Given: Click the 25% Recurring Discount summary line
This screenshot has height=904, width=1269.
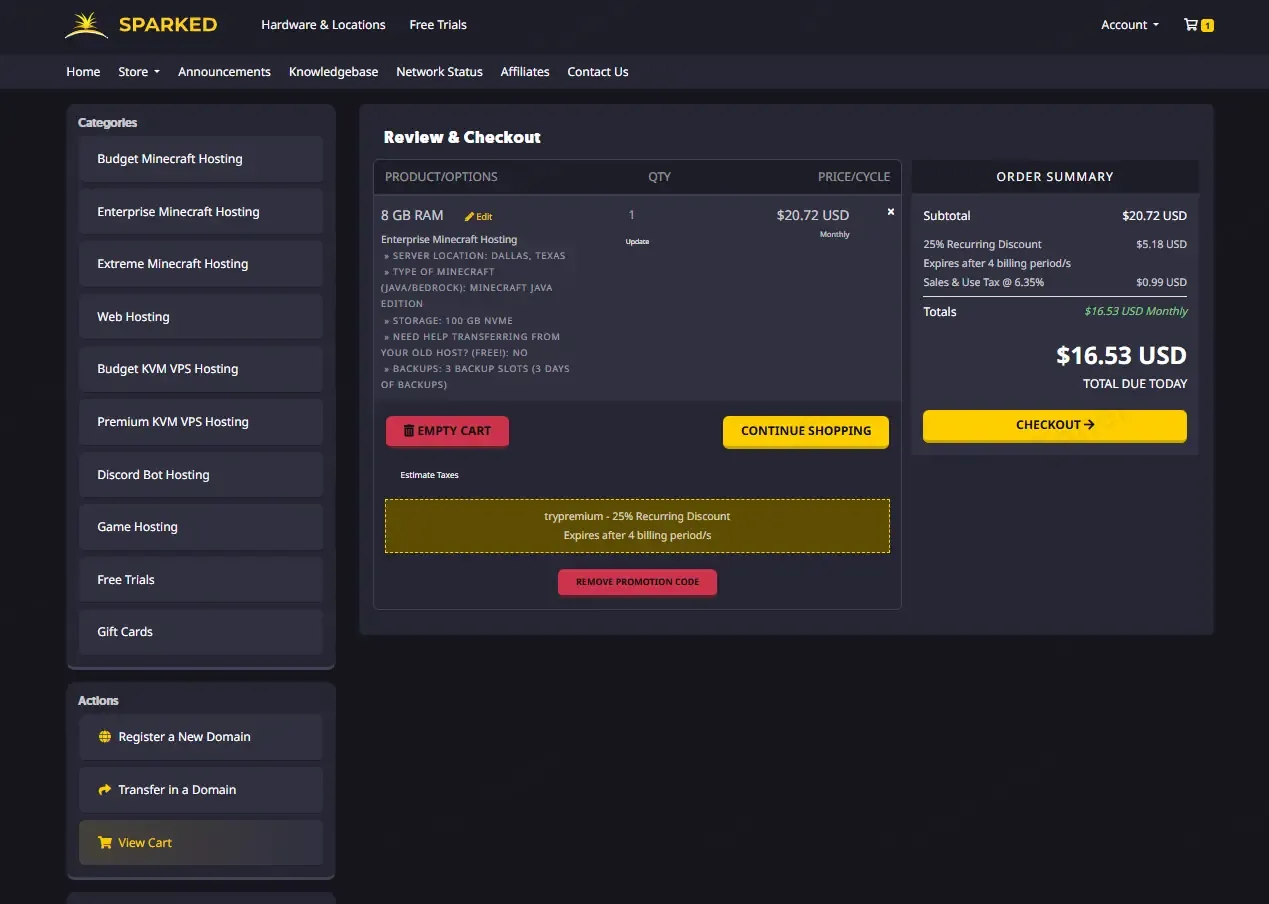Looking at the screenshot, I should (1055, 244).
